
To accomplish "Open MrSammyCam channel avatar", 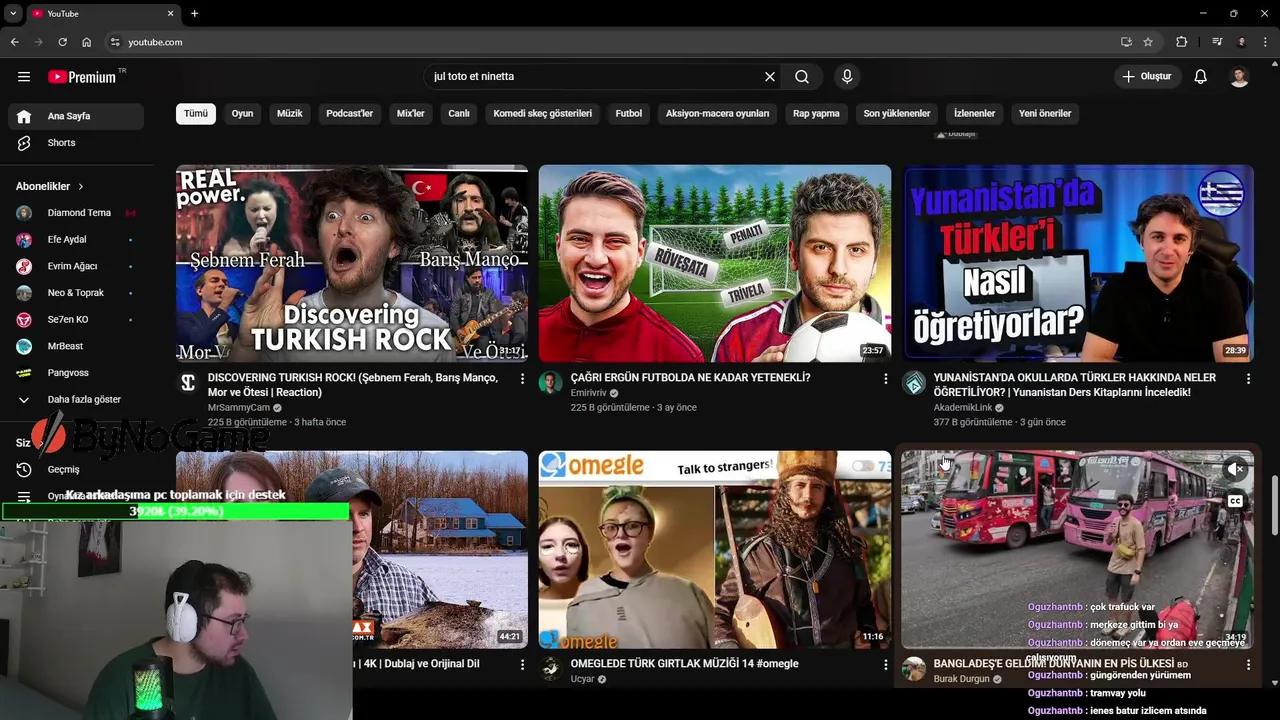I will coord(188,383).
